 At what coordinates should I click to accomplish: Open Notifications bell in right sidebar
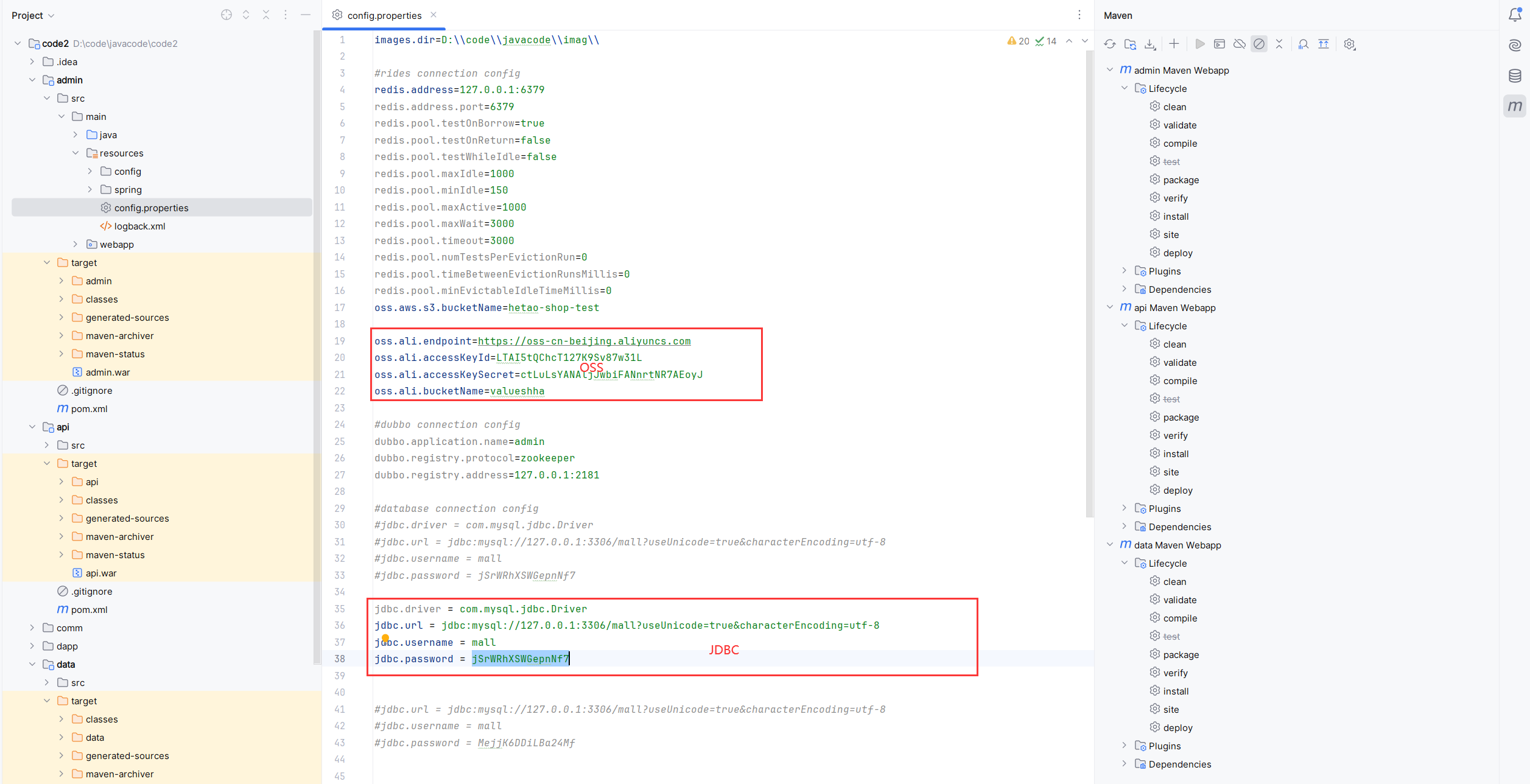[1515, 15]
